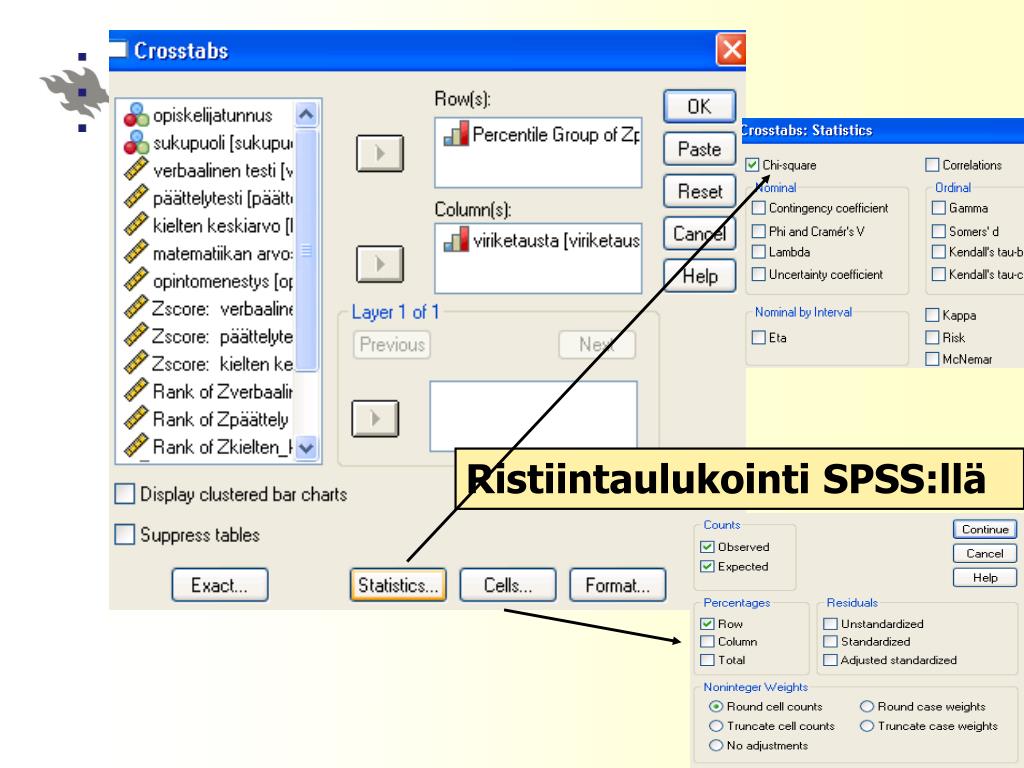Uncheck Row percentages
1024x768 pixels.
[x=707, y=624]
